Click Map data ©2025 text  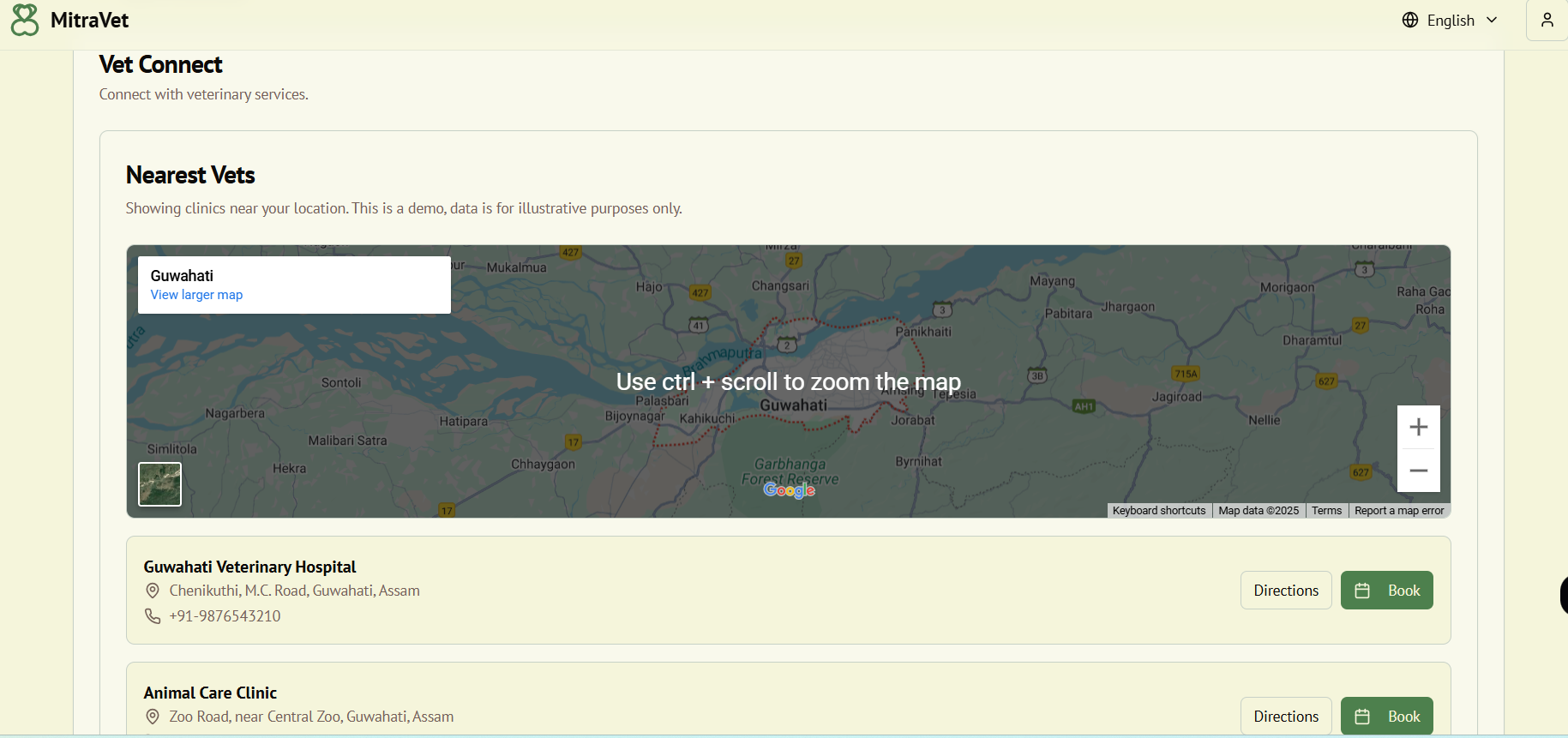point(1259,511)
